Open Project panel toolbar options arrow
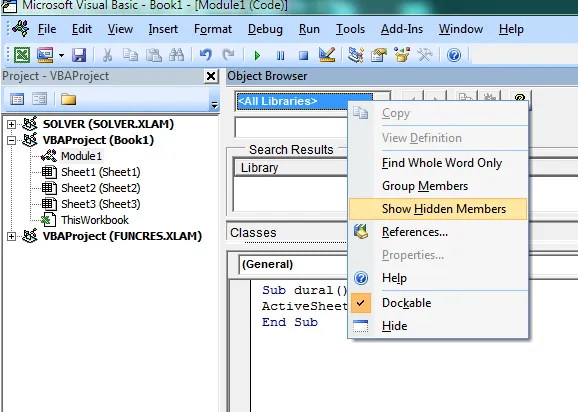Image resolution: width=578 pixels, height=412 pixels. pyautogui.click(x=214, y=105)
